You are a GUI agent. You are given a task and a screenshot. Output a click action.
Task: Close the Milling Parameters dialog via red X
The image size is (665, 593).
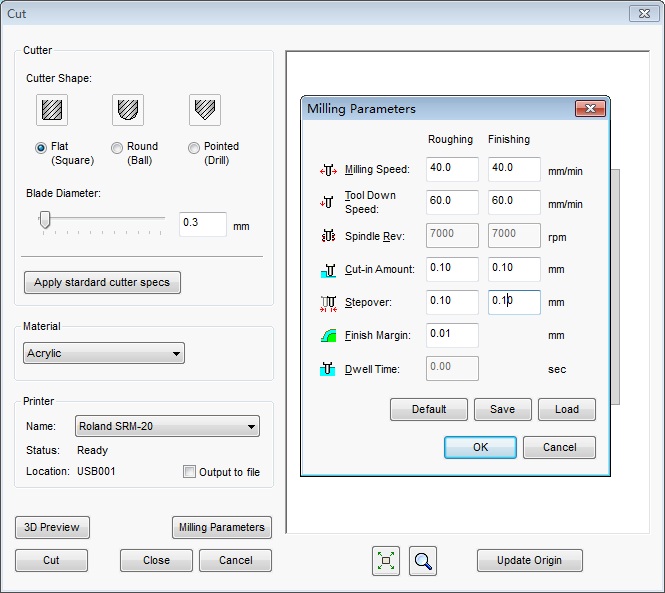(x=590, y=109)
